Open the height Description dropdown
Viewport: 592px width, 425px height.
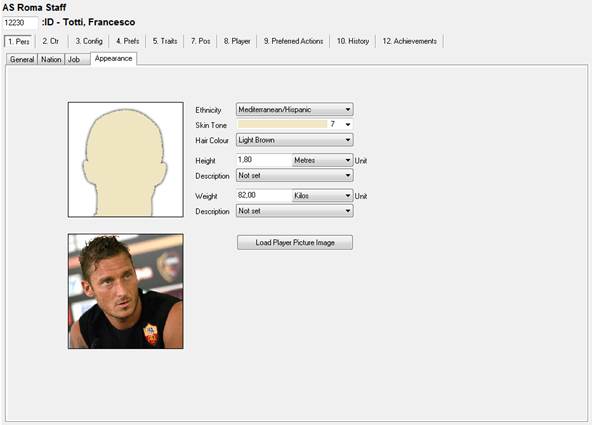(x=294, y=176)
